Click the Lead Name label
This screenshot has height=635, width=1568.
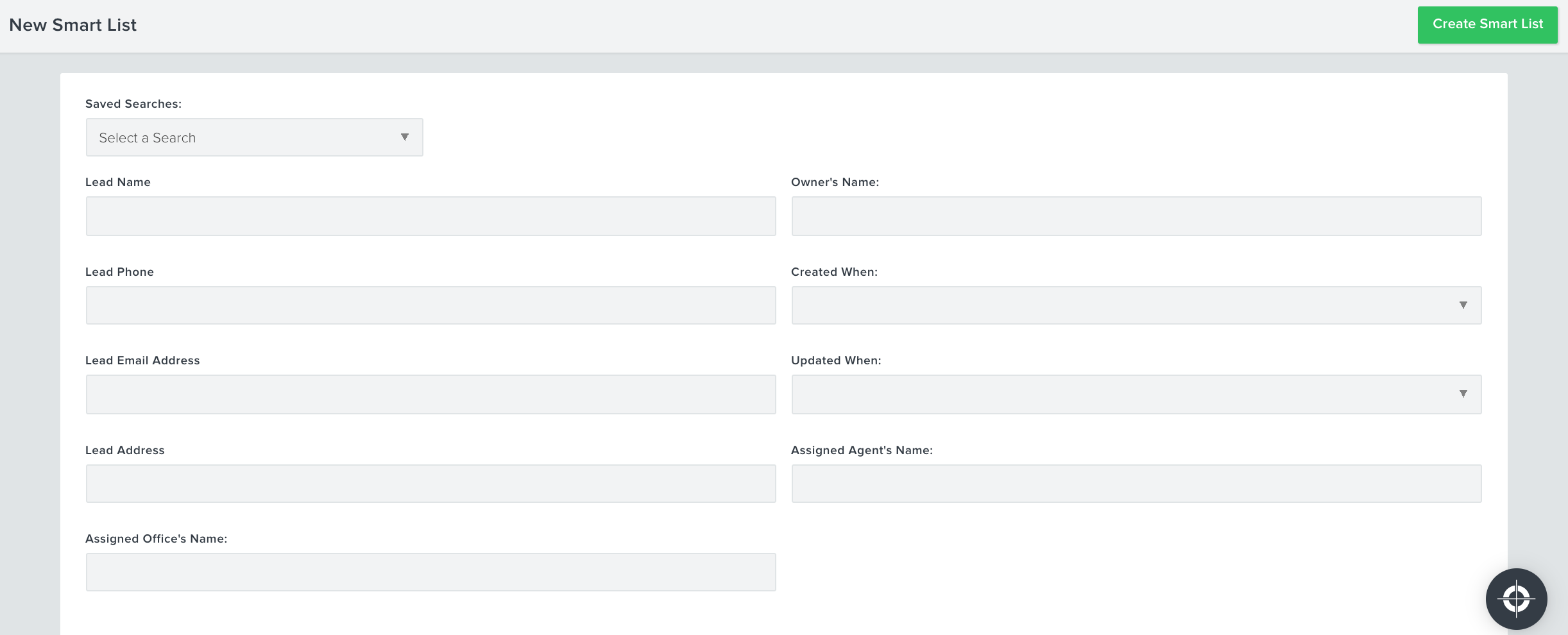118,182
